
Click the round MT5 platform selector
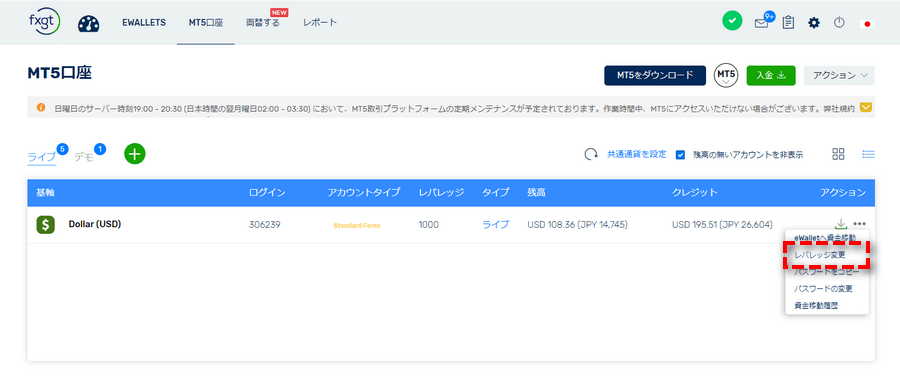pos(726,75)
